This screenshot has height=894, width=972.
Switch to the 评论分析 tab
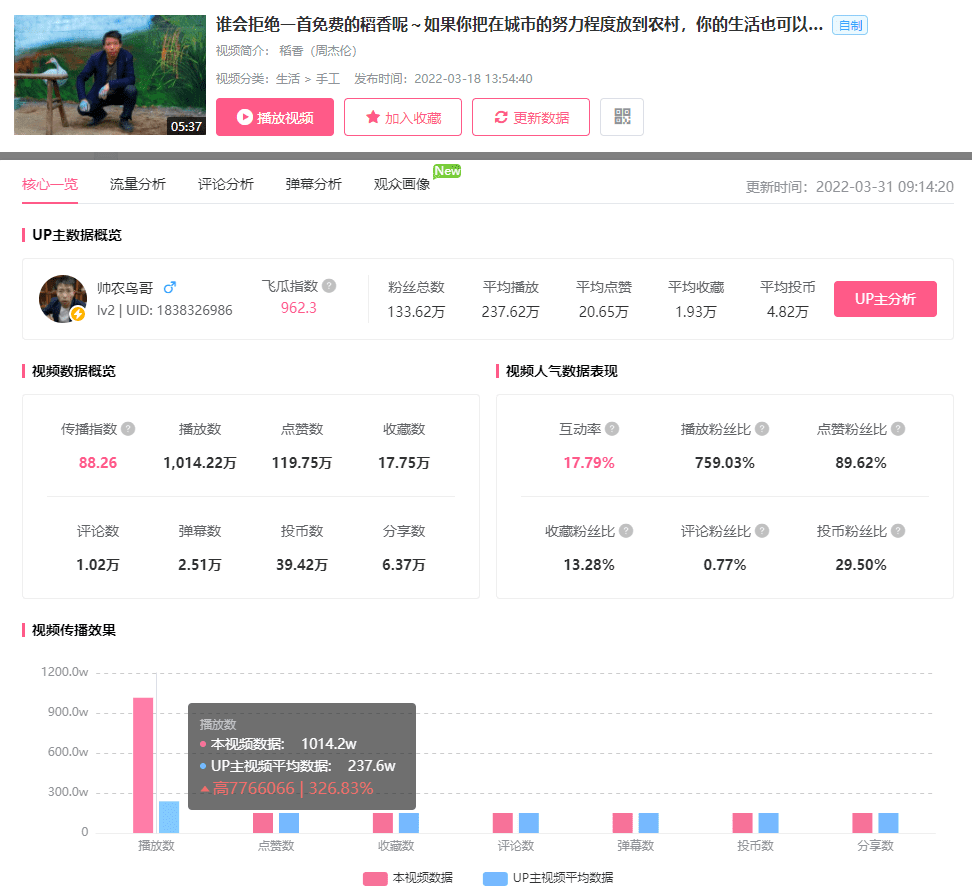point(226,184)
